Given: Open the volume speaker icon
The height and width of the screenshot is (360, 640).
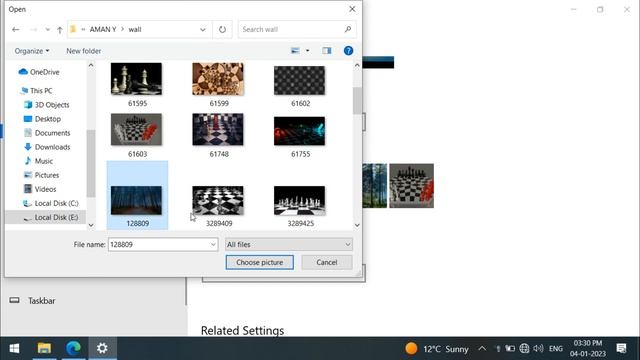Looking at the screenshot, I should (x=538, y=349).
